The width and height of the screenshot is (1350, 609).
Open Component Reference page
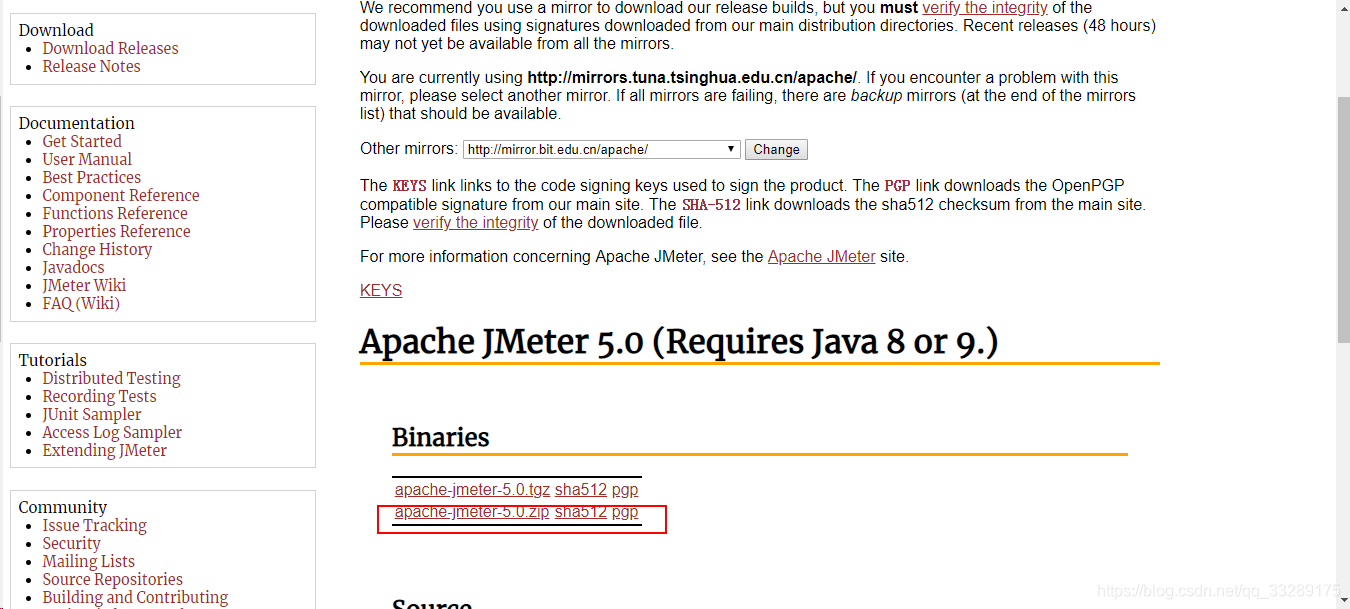tap(121, 195)
